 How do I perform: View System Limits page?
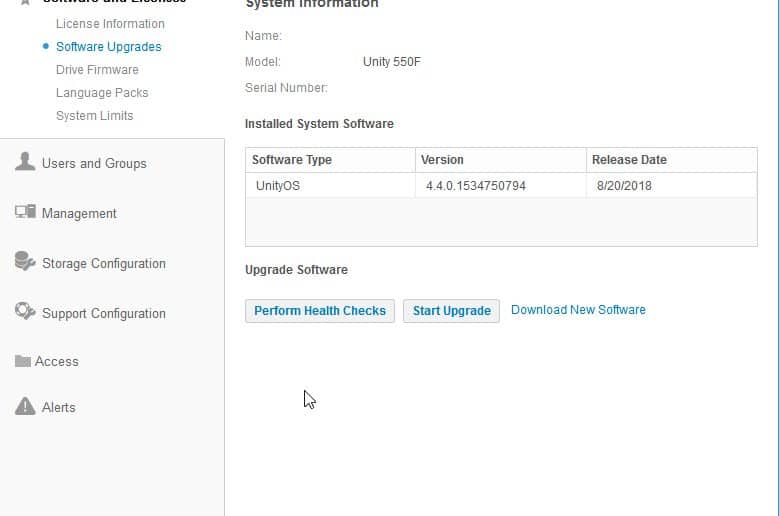(x=95, y=115)
